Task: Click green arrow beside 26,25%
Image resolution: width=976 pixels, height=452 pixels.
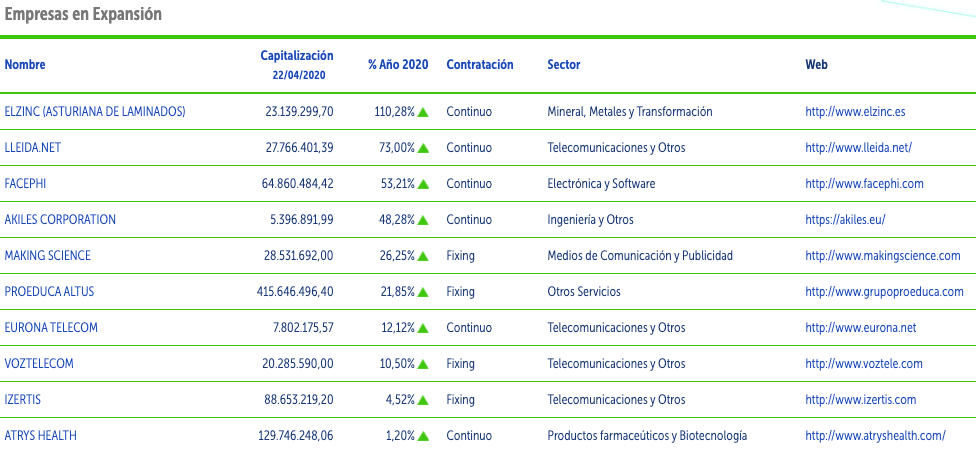Action: 423,256
